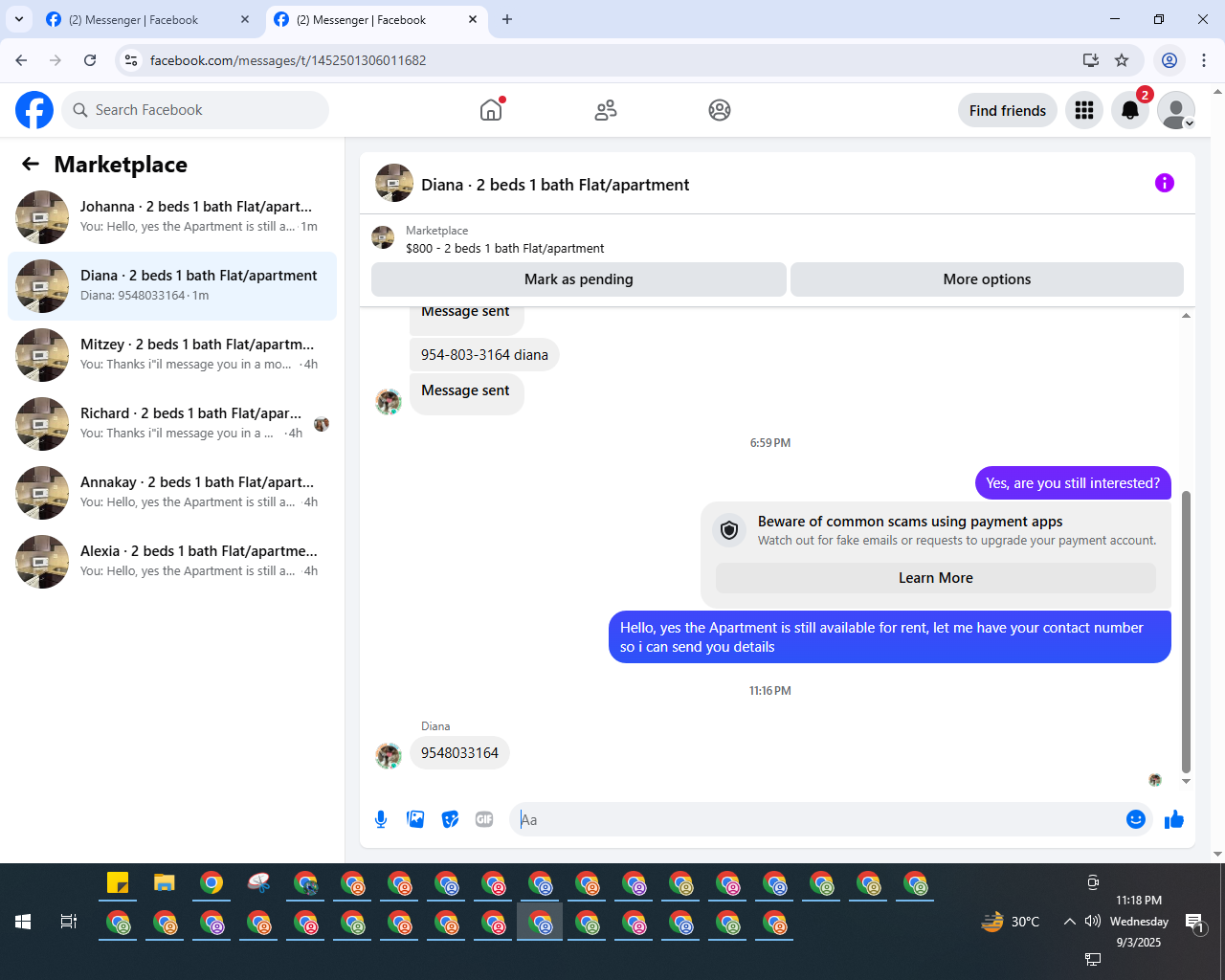Click the 'Hello, yes the Apartment' sent message
1225x980 pixels.
[890, 637]
